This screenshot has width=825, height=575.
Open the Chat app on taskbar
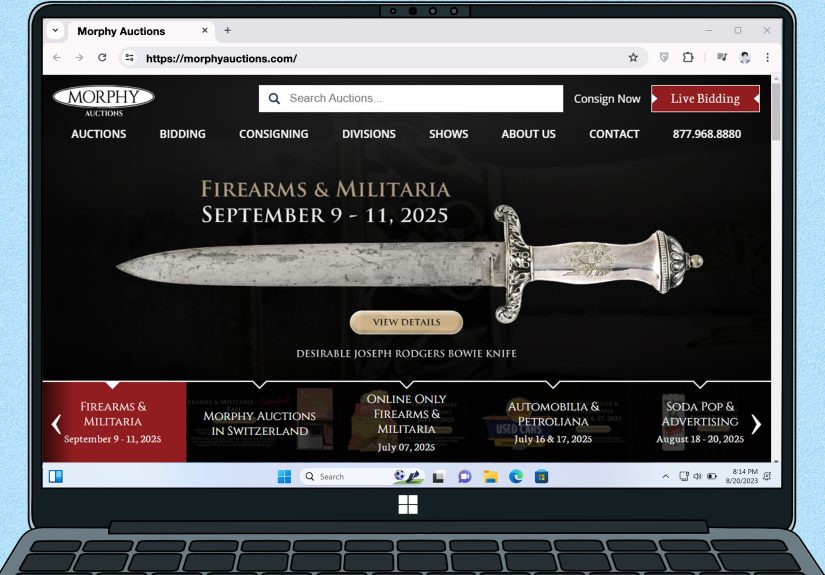pos(465,477)
